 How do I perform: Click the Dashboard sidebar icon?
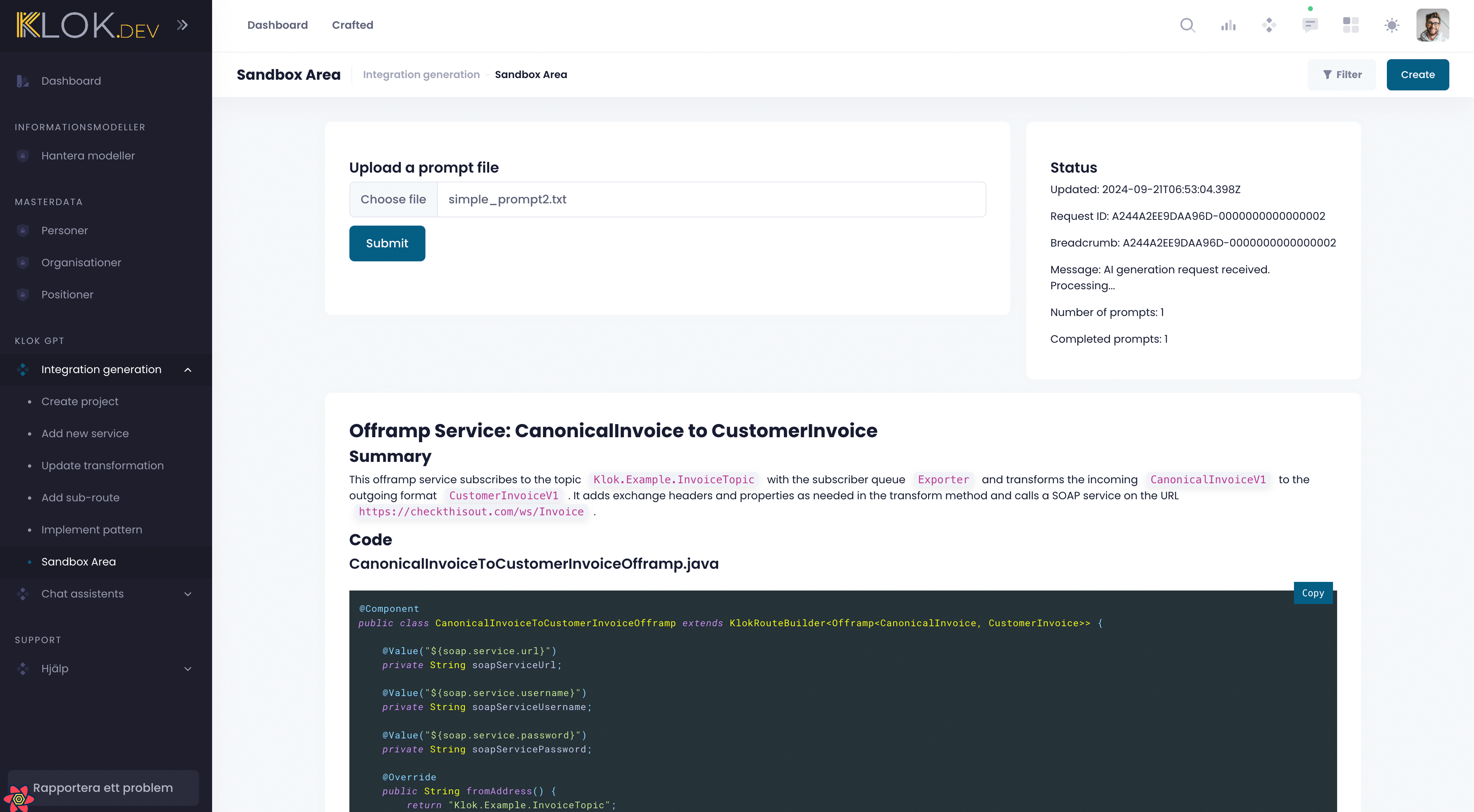point(22,81)
